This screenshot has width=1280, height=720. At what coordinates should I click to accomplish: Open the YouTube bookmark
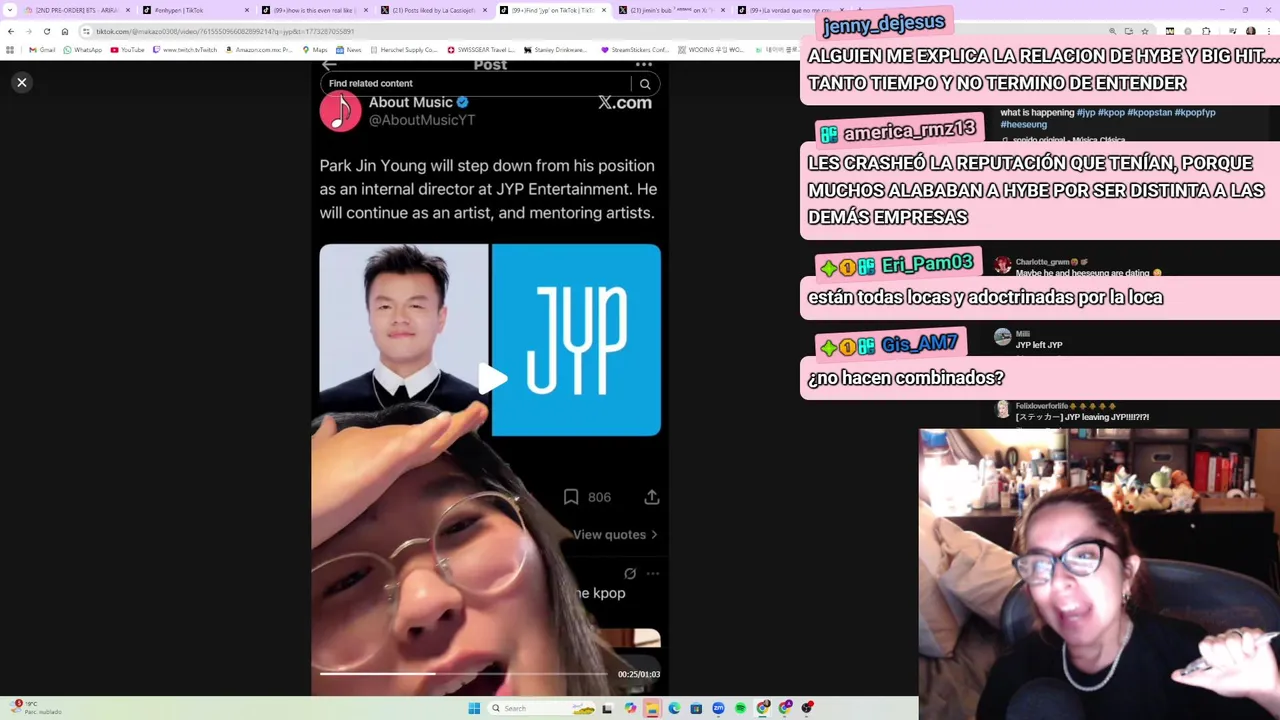point(127,50)
